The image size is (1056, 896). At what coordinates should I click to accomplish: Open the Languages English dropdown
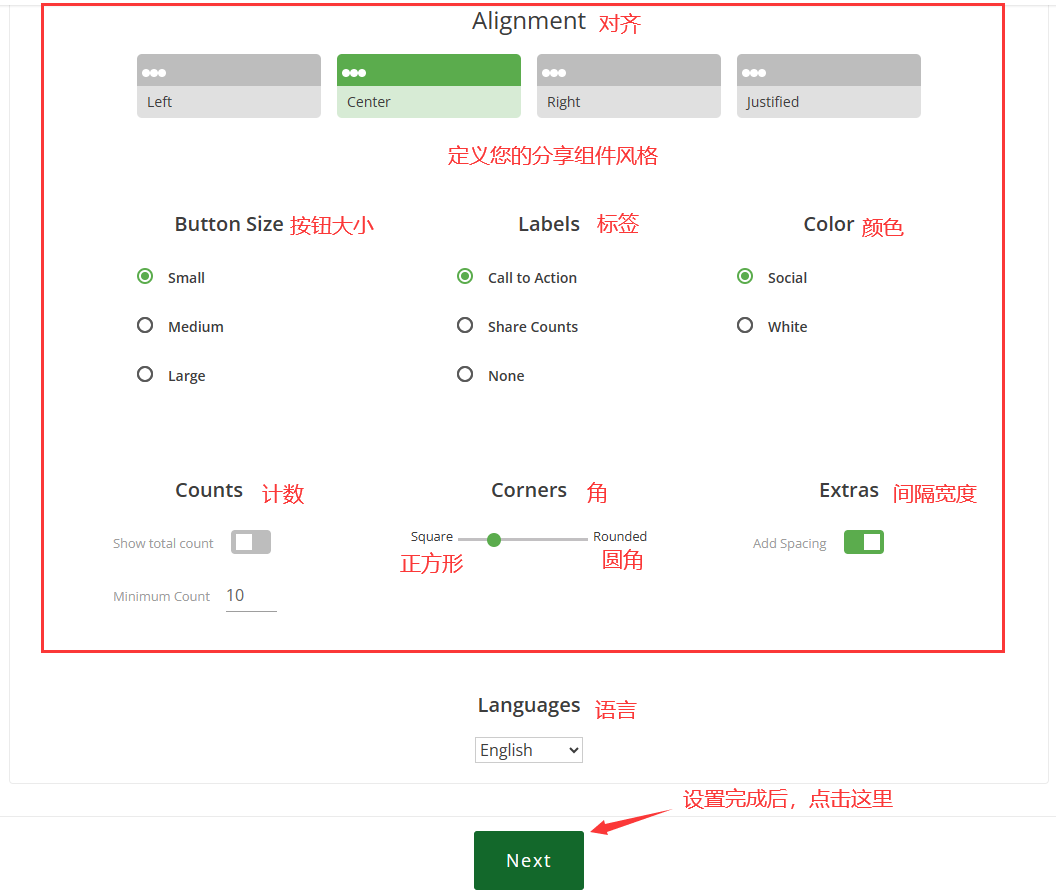(529, 750)
